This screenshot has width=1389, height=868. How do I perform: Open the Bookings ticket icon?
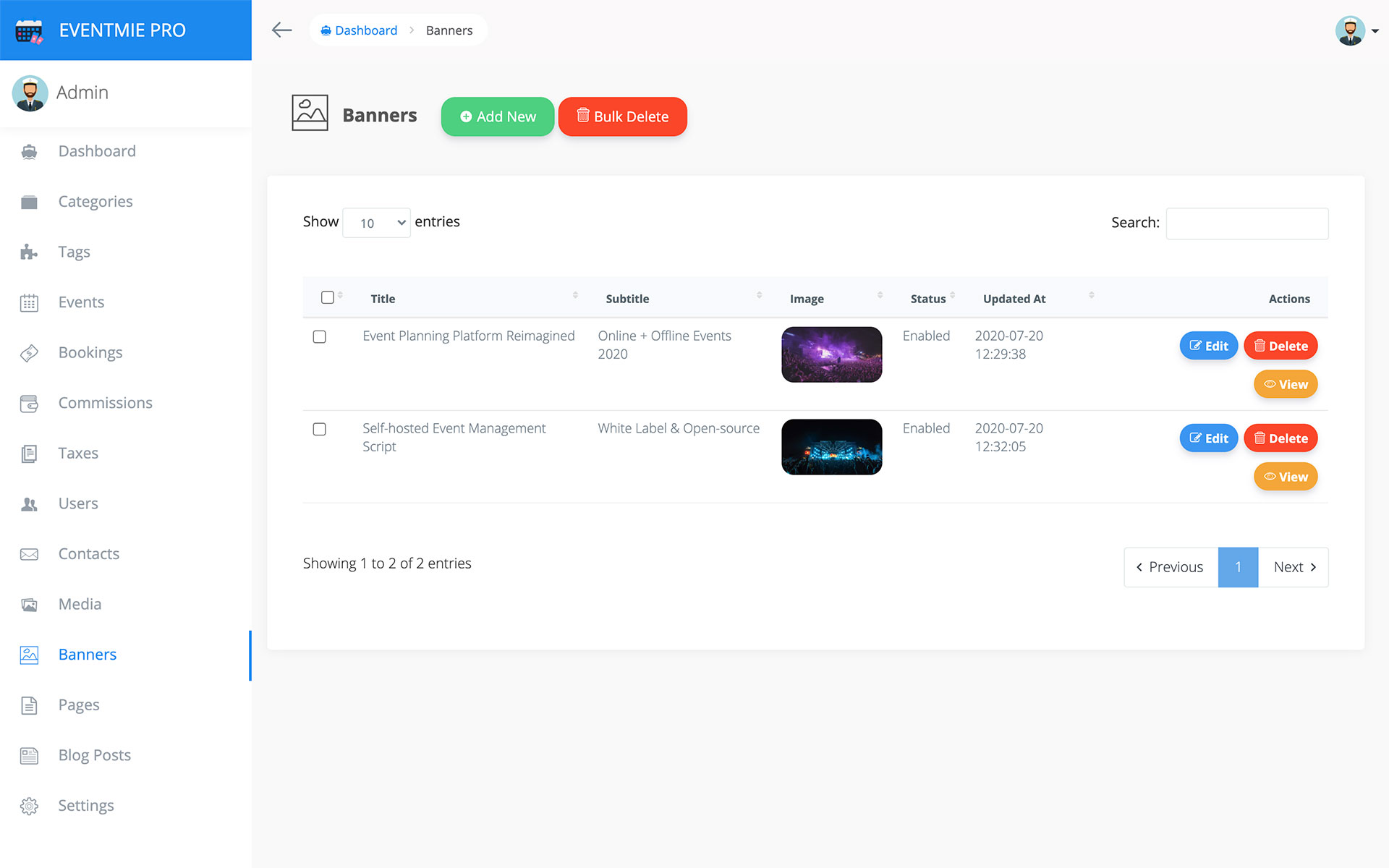(29, 353)
